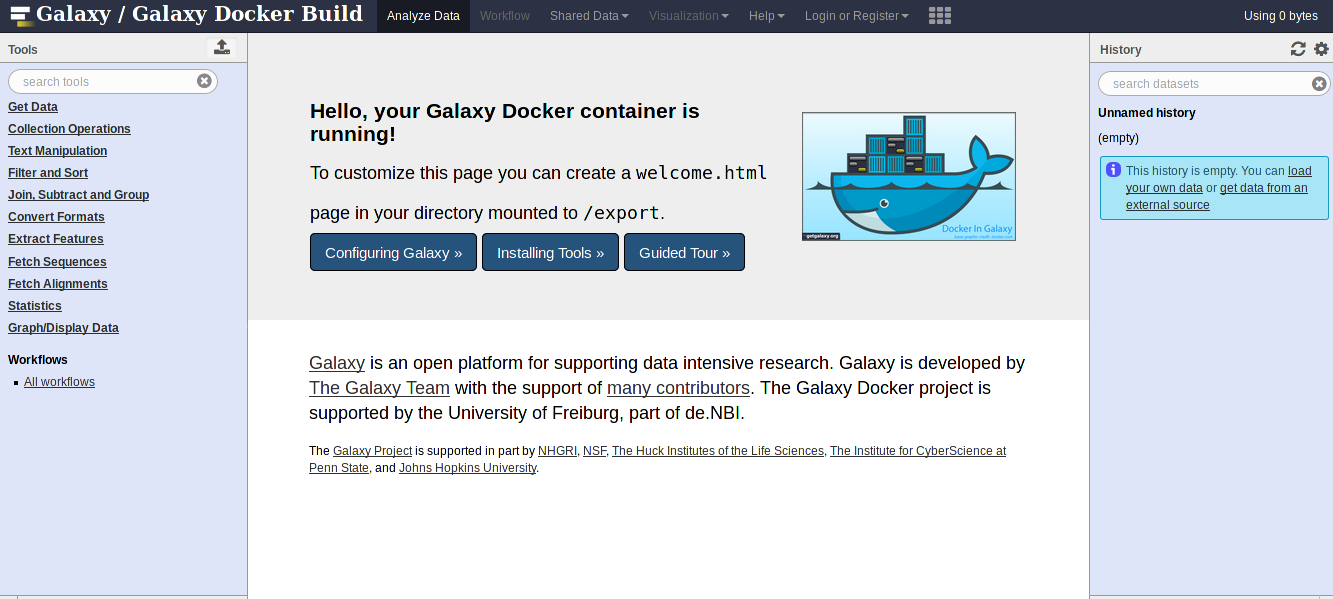Clear the datasets search field
The width and height of the screenshot is (1333, 599).
pyautogui.click(x=1318, y=83)
